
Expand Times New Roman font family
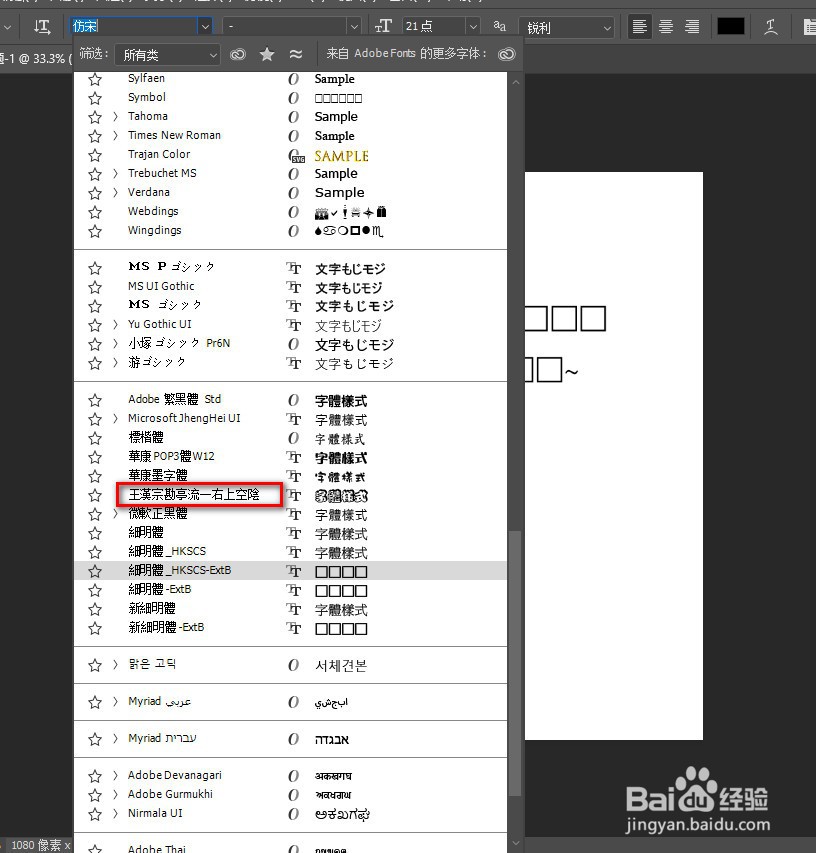115,135
